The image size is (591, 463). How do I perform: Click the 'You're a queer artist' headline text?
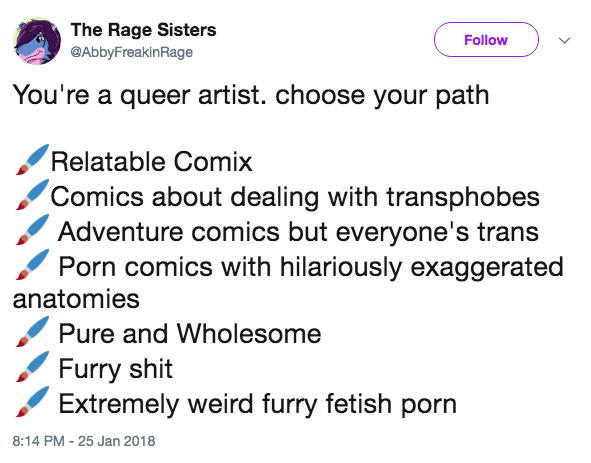coord(251,95)
